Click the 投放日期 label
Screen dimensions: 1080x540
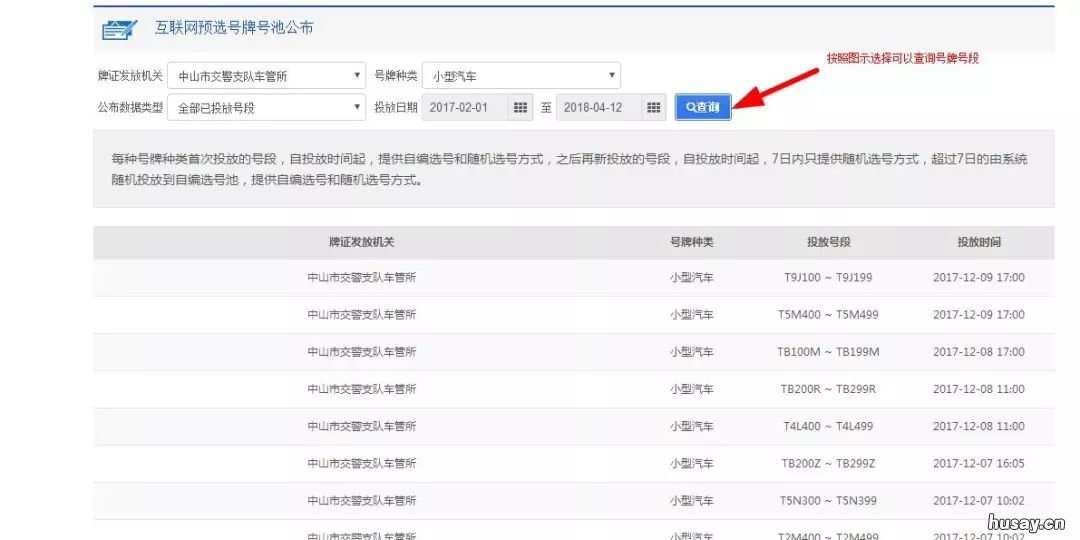coord(396,107)
